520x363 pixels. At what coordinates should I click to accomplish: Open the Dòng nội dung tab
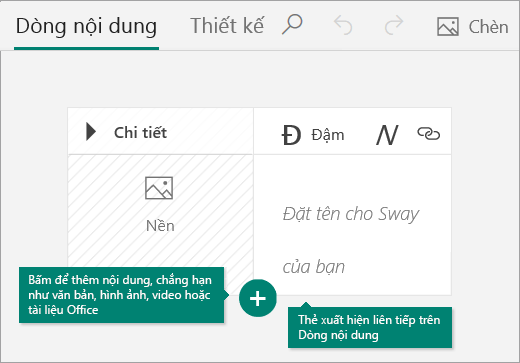(86, 27)
